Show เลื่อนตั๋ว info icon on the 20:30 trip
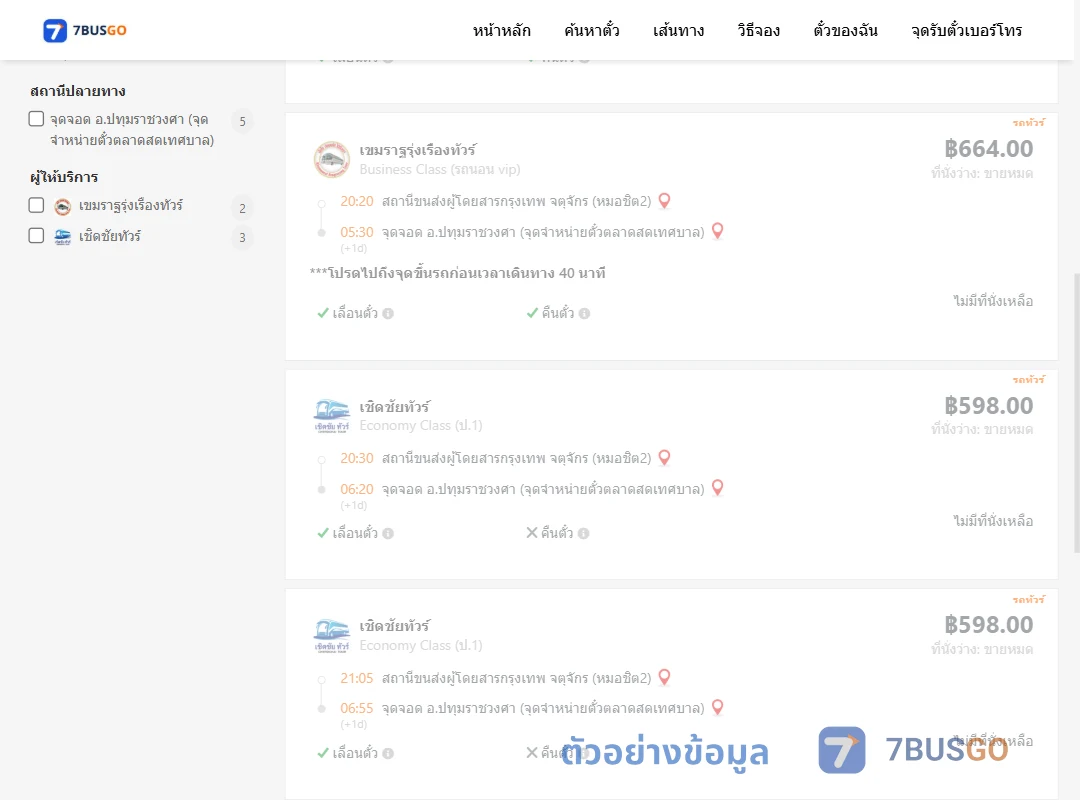This screenshot has width=1080, height=800. (388, 533)
